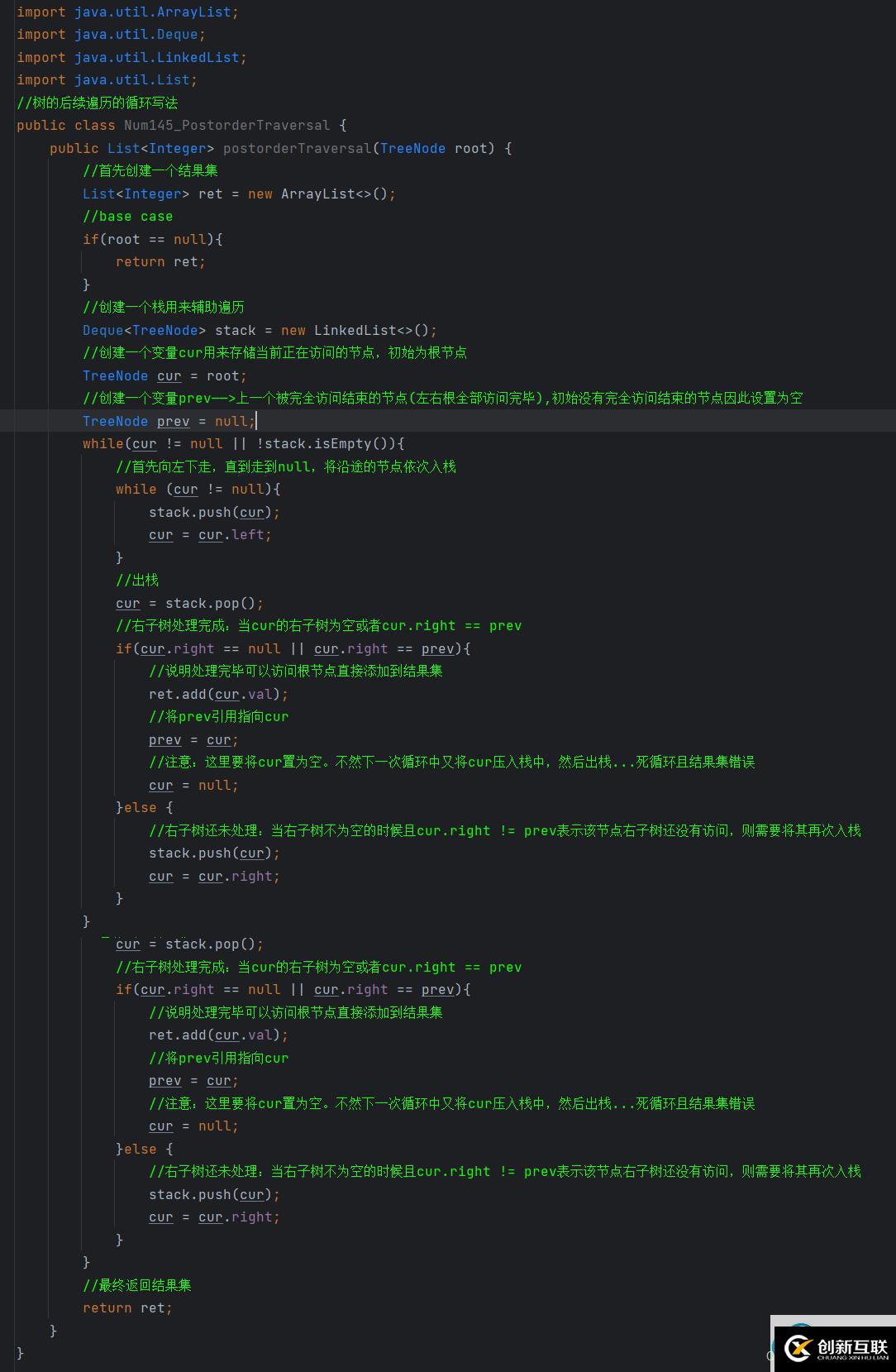Click the '//出栈' comment
The height and width of the screenshot is (1372, 896).
click(x=137, y=581)
